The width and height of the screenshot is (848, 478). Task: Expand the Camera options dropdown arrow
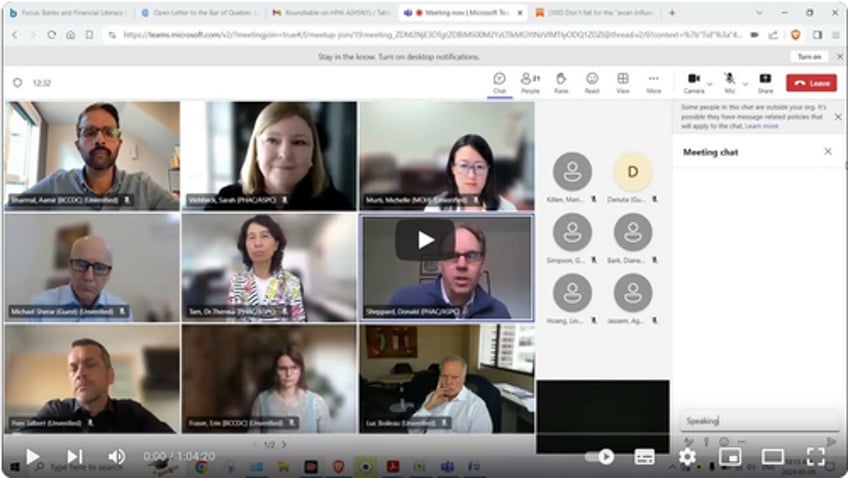[710, 84]
